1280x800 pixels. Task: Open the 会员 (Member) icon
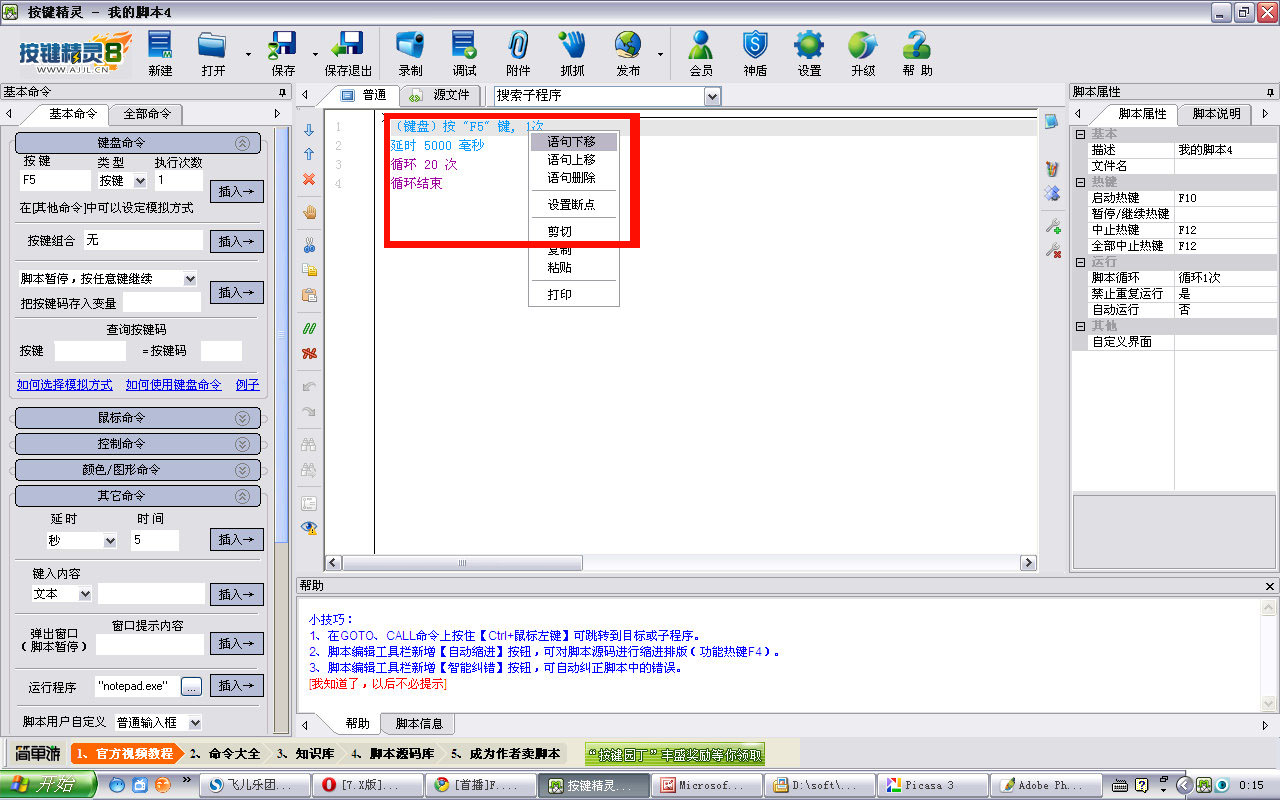(x=701, y=46)
